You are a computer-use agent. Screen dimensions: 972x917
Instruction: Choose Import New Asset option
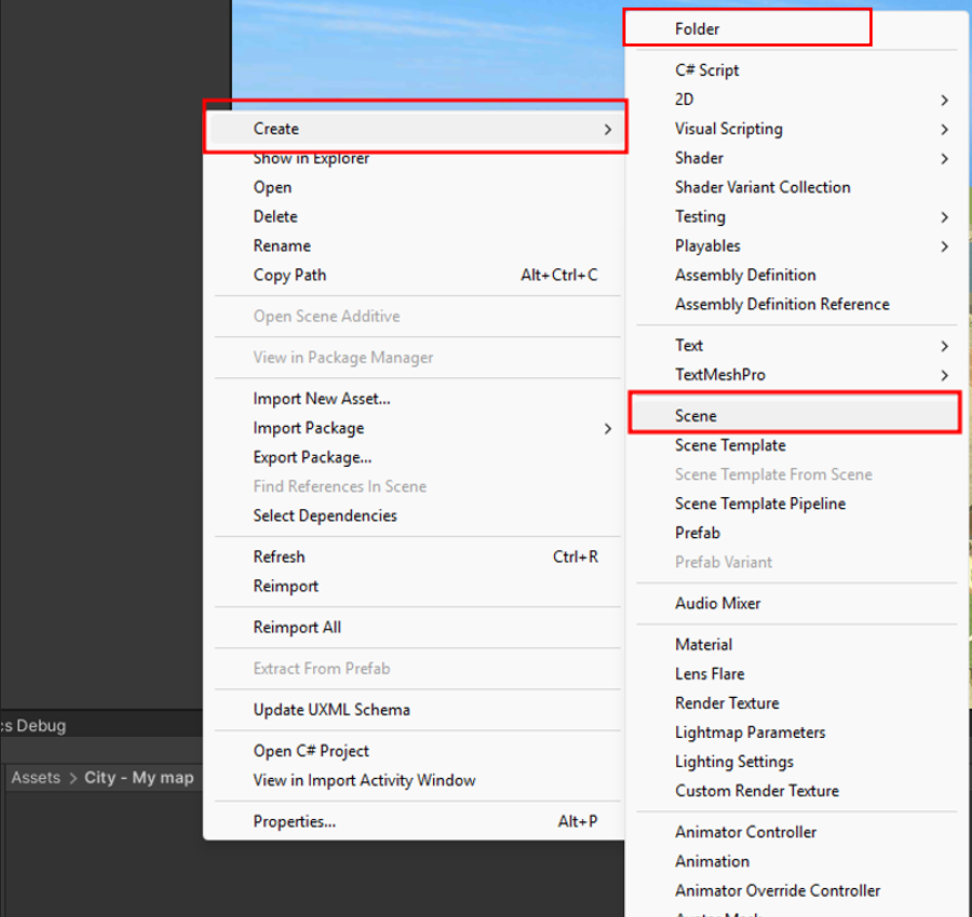point(321,398)
